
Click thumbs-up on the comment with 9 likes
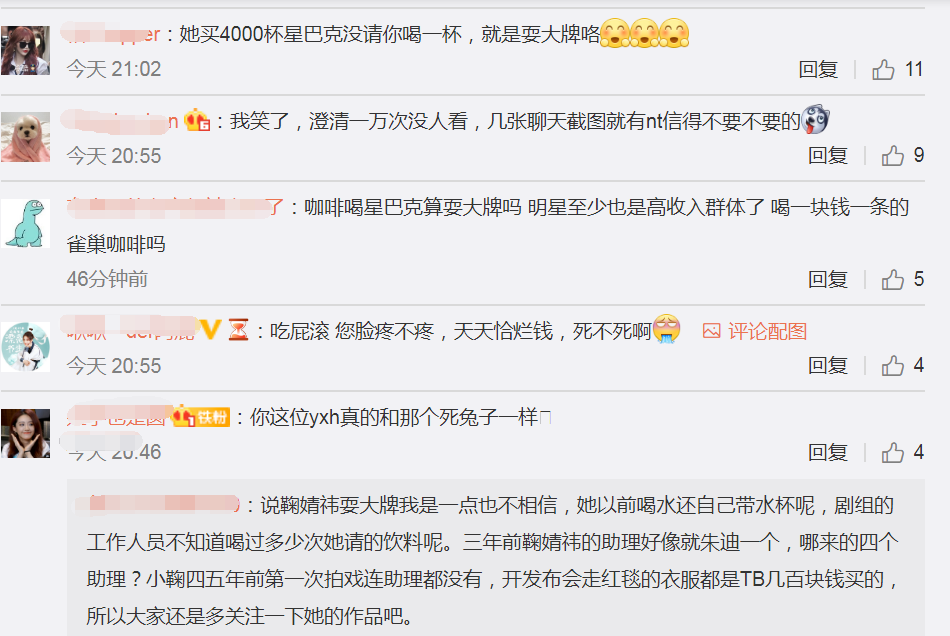892,156
